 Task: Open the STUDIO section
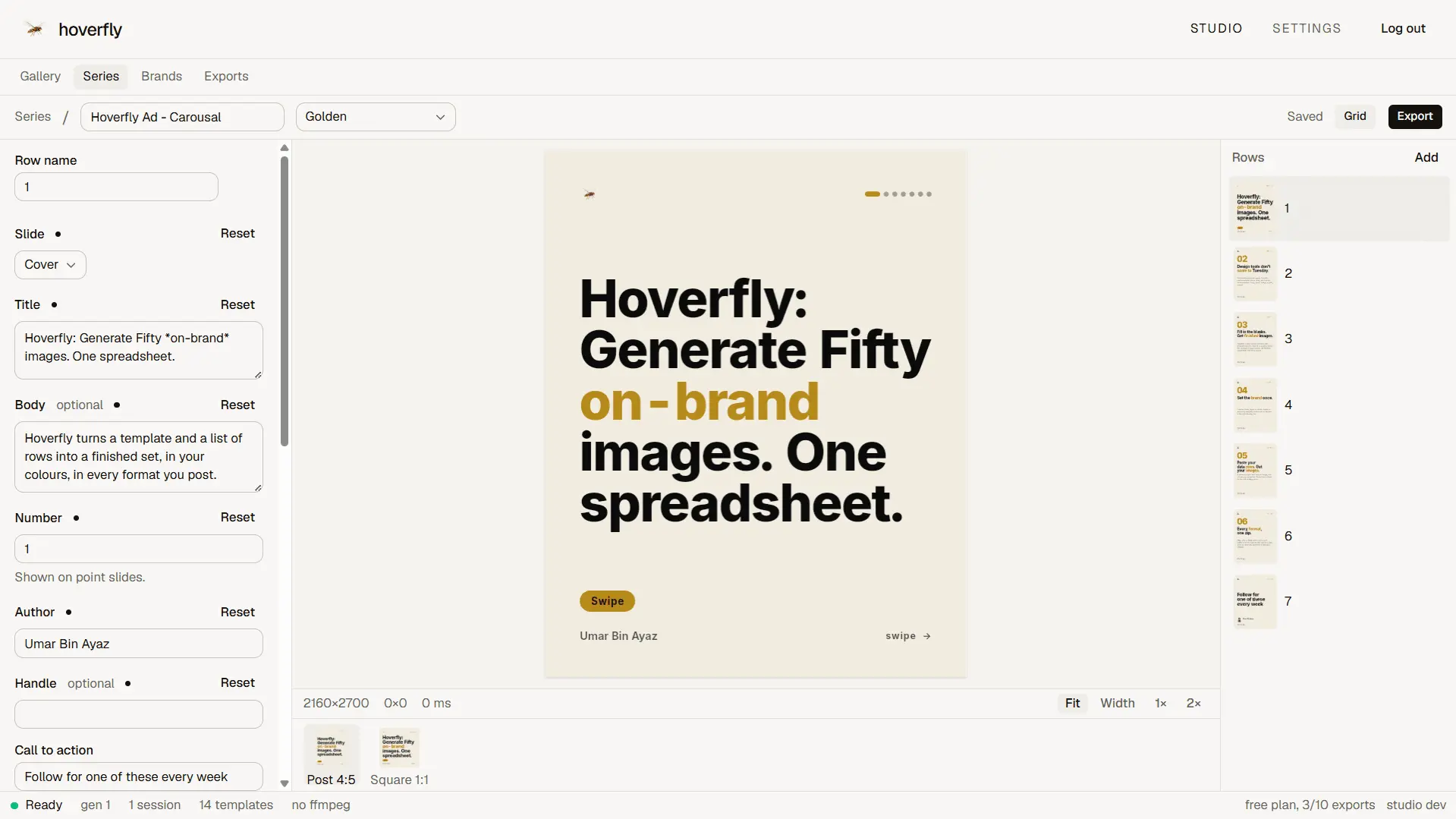1216,29
